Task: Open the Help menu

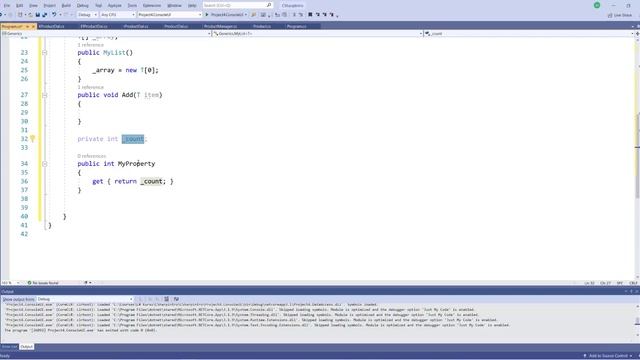Action: click(x=192, y=6)
